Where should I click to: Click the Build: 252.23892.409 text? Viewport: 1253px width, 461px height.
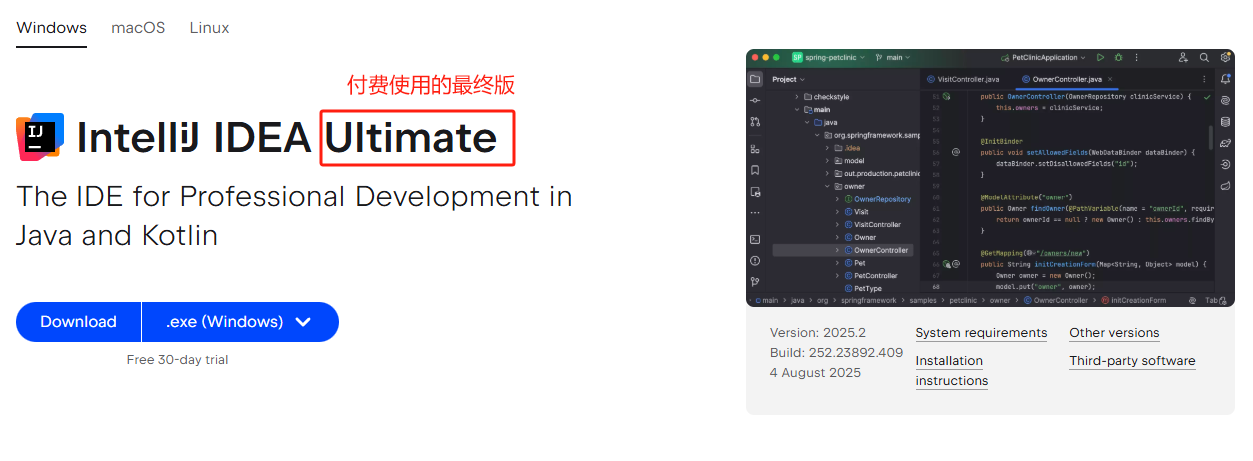click(836, 353)
